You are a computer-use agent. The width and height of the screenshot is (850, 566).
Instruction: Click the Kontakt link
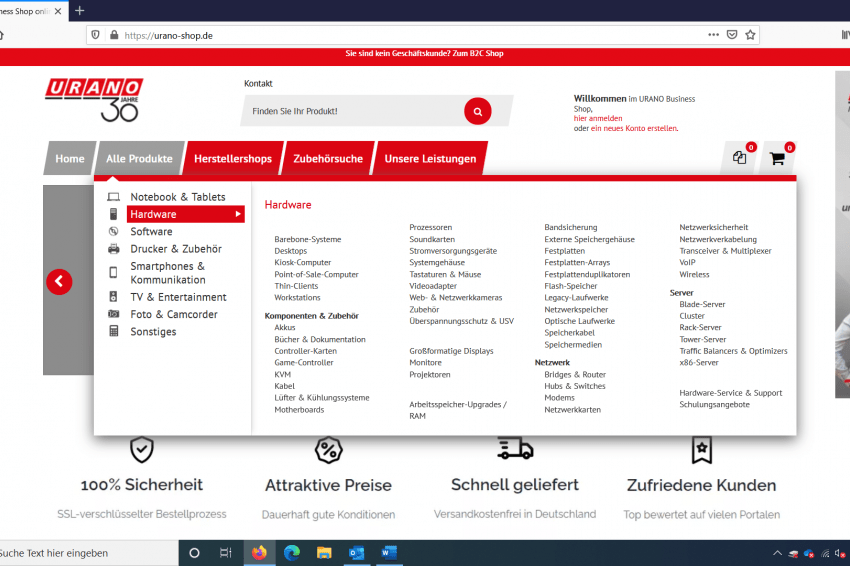pos(258,83)
